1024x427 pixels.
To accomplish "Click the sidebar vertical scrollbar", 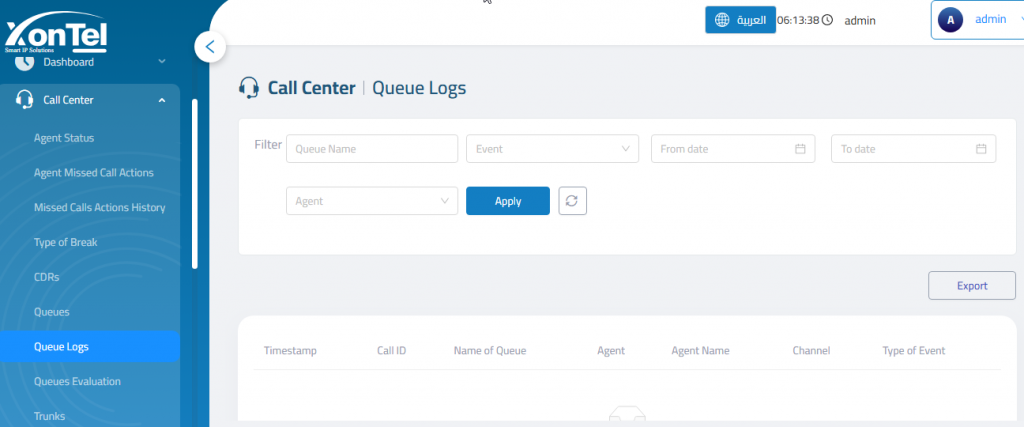I will pos(195,183).
